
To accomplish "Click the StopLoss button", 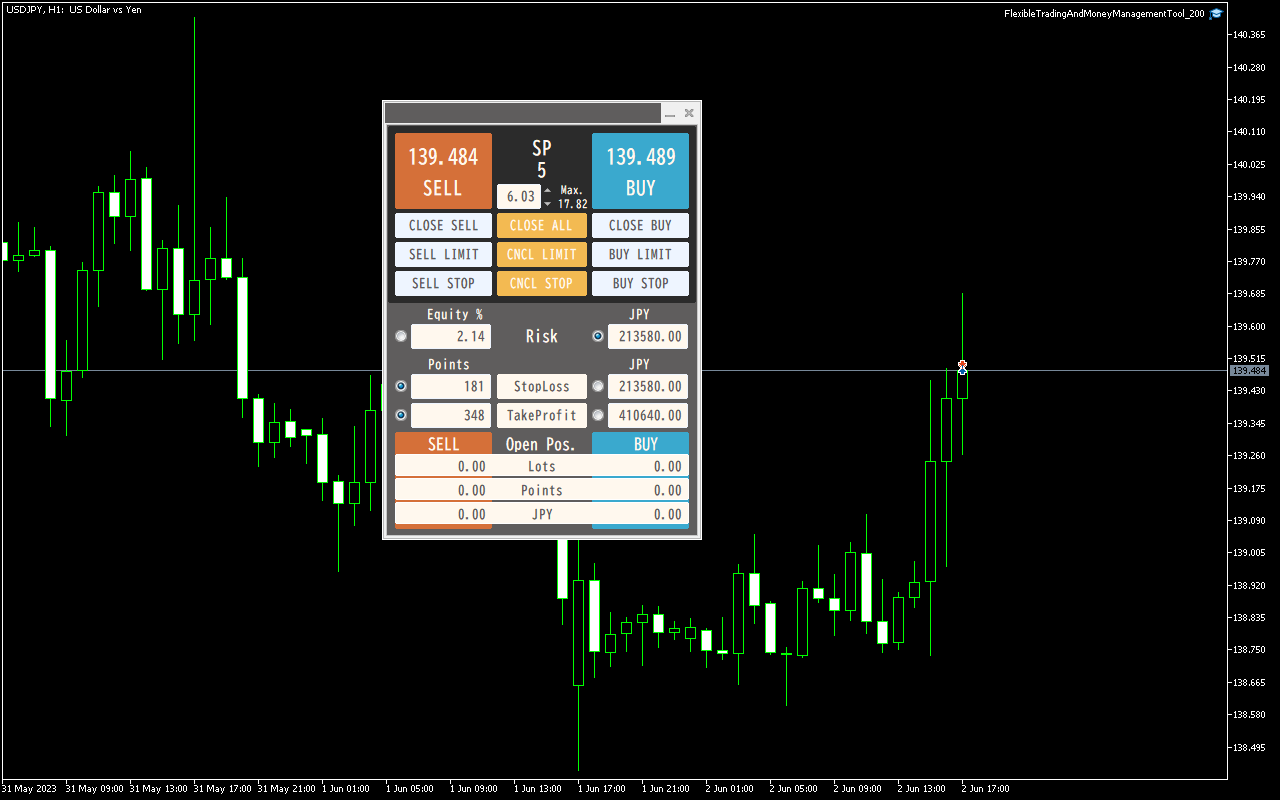I will (x=541, y=386).
